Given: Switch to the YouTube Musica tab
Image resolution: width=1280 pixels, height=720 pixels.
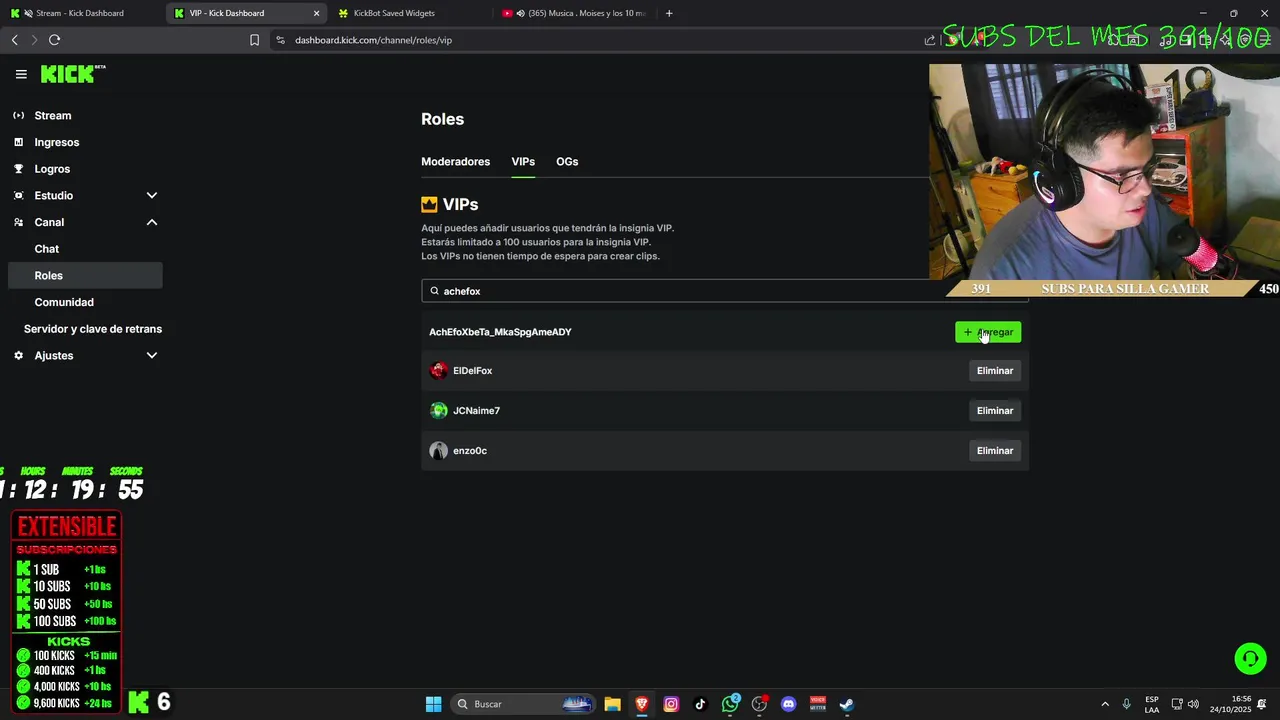Looking at the screenshot, I should click(x=575, y=13).
